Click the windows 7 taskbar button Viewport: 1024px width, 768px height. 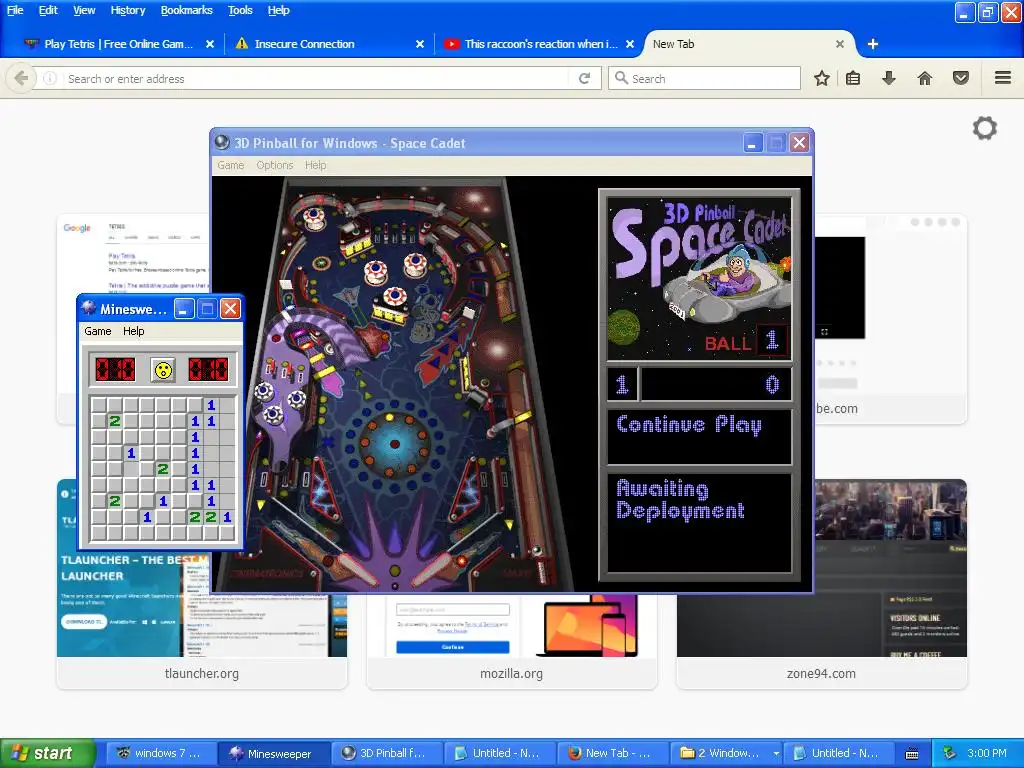point(160,754)
